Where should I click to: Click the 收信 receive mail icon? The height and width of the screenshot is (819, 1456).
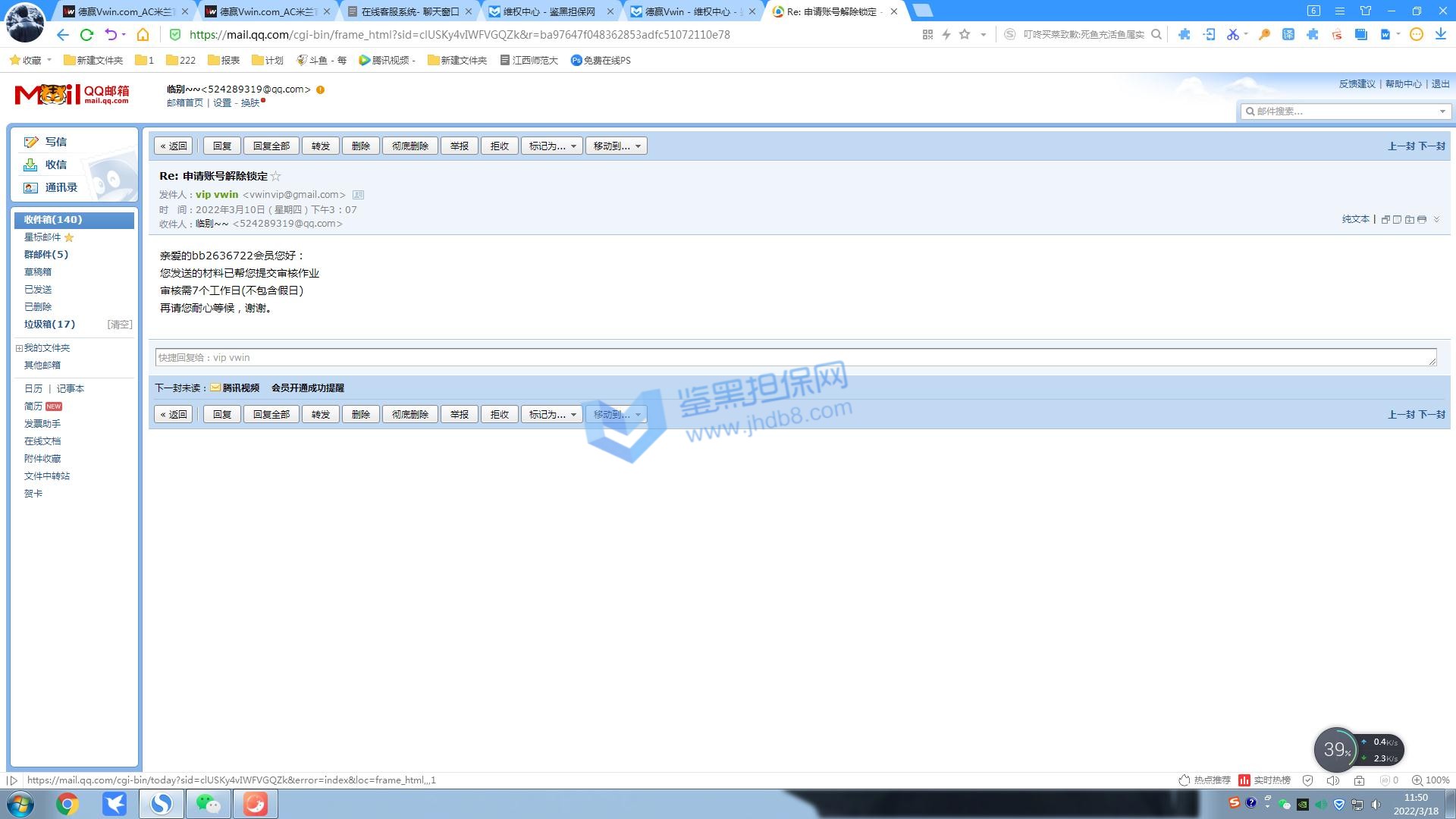(x=31, y=165)
